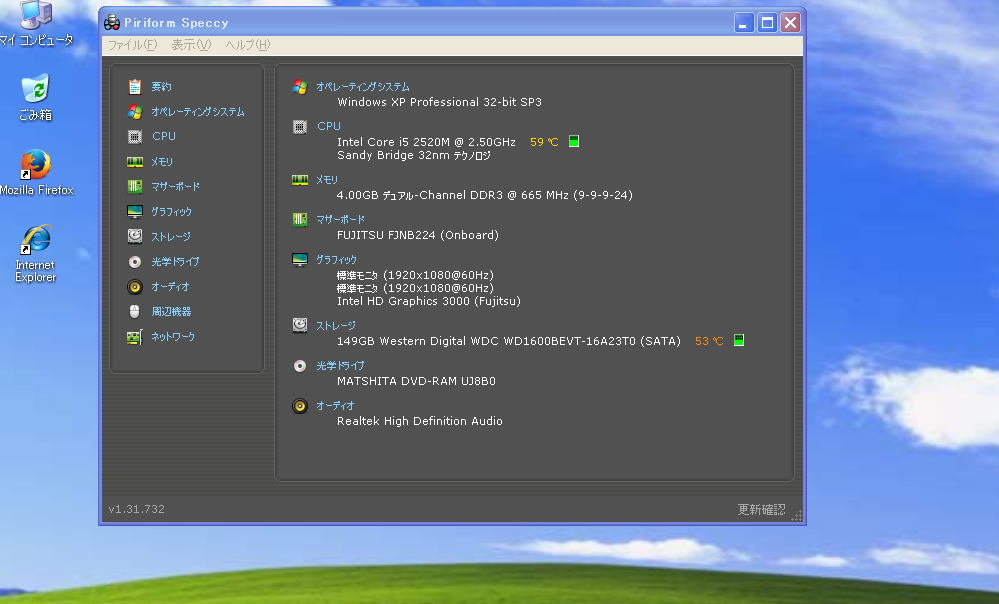The height and width of the screenshot is (604, 999).
Task: Maximize the Piriform Speccy window
Action: 767,23
